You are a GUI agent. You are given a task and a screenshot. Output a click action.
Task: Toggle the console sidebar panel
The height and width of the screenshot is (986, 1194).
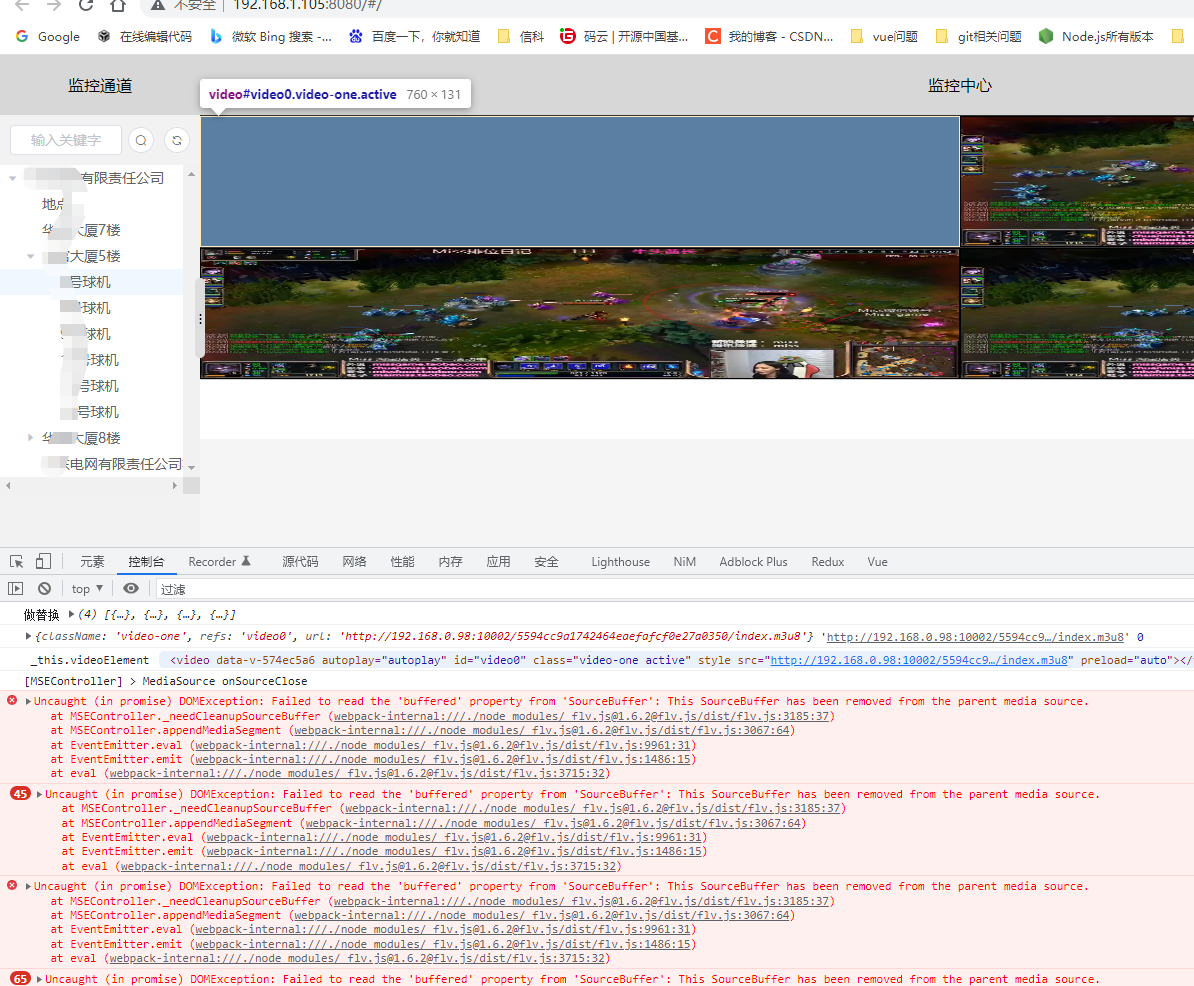(14, 588)
